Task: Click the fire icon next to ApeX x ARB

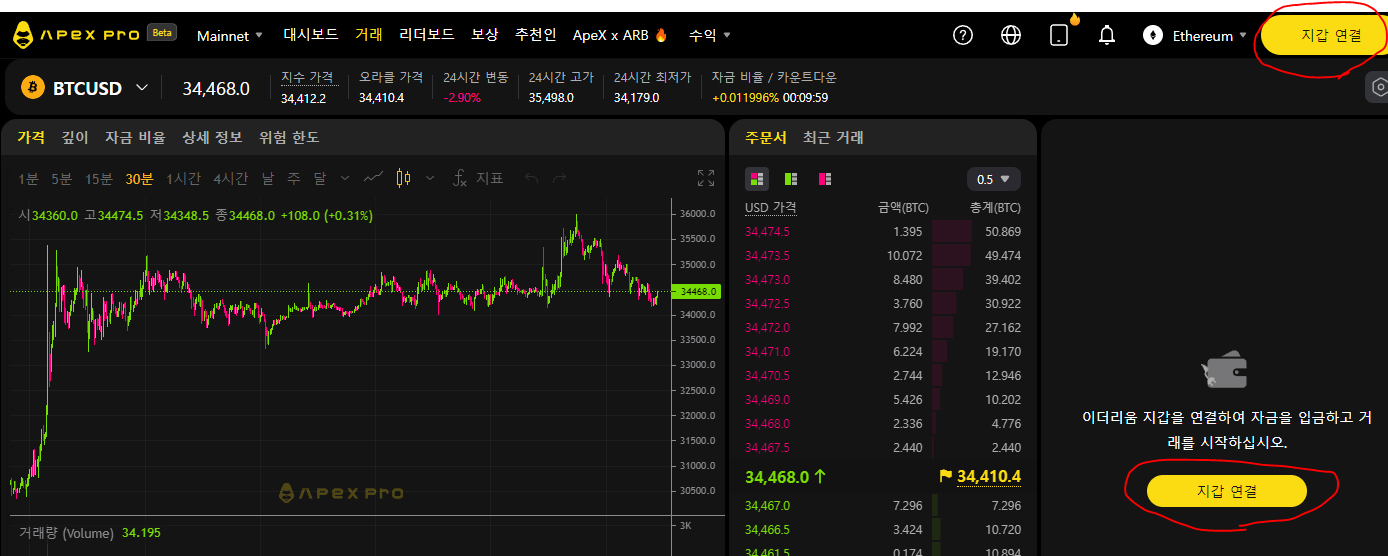Action: (x=660, y=35)
